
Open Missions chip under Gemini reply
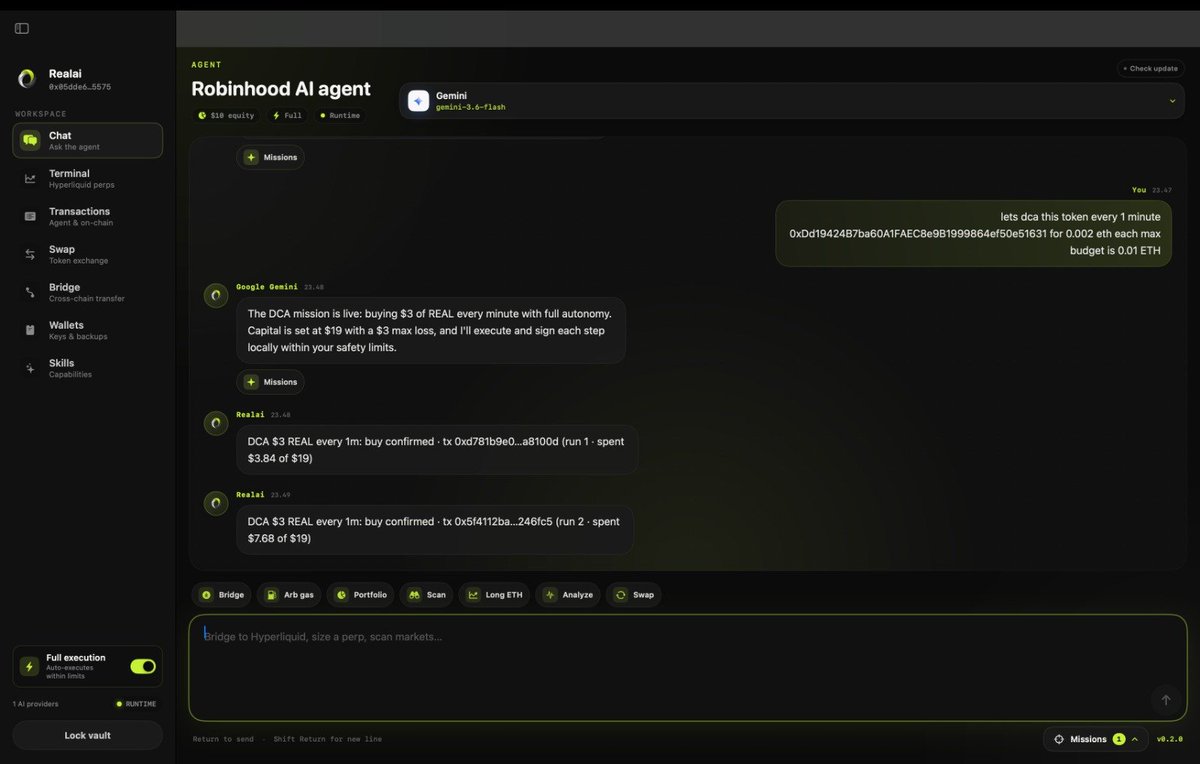271,382
